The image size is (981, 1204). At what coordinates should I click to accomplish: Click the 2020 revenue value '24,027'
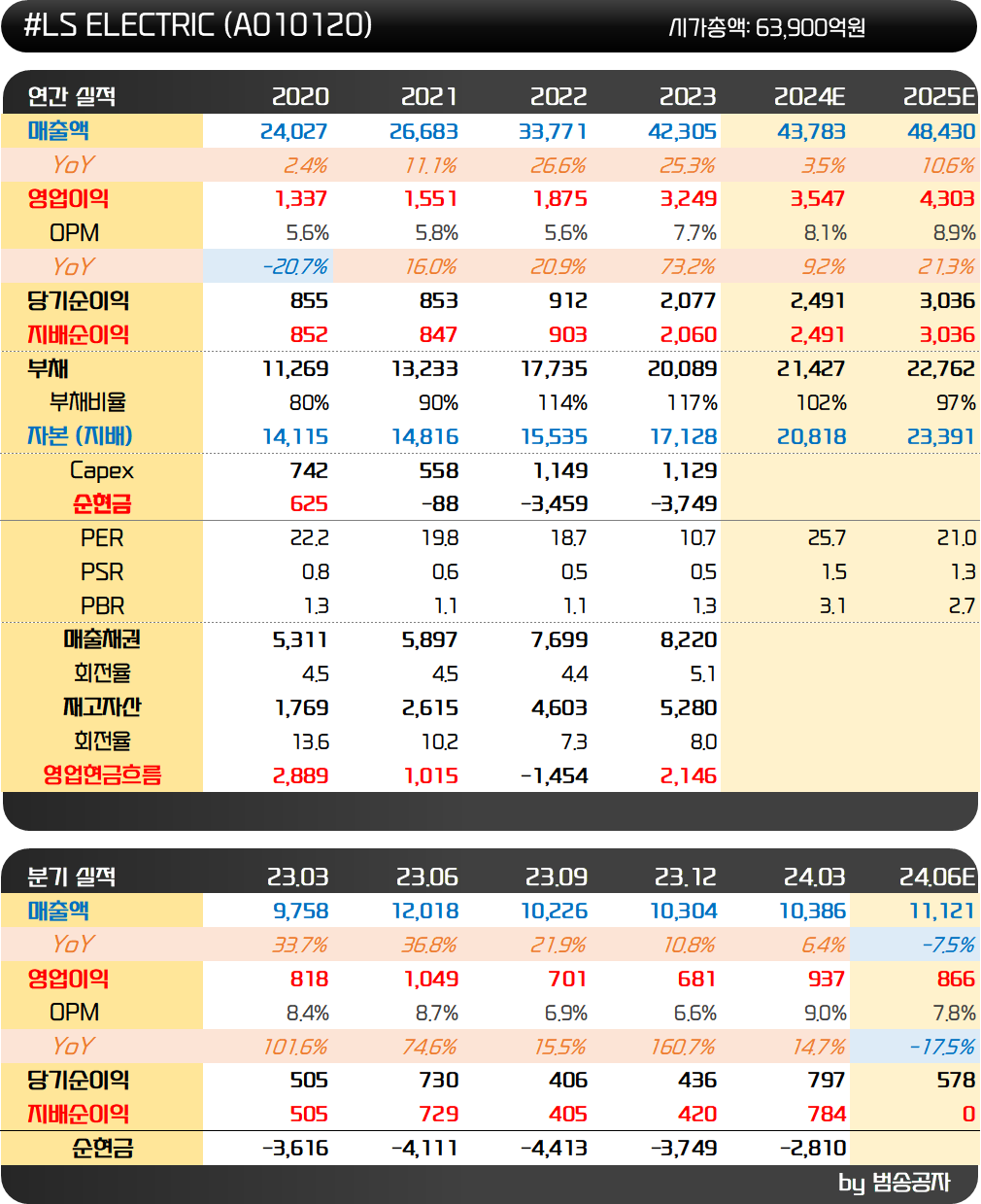[x=294, y=131]
